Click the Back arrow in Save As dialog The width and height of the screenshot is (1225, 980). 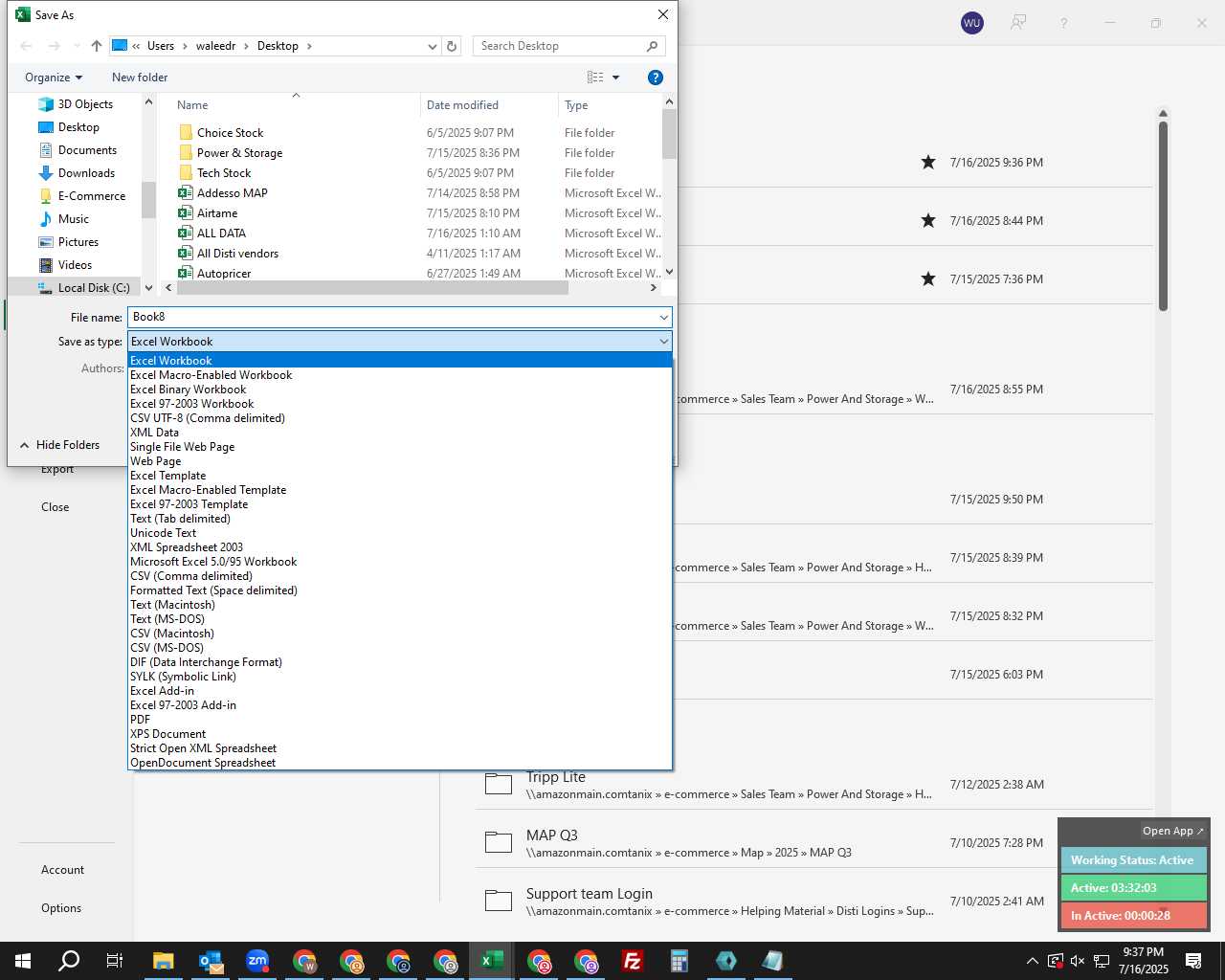point(26,46)
